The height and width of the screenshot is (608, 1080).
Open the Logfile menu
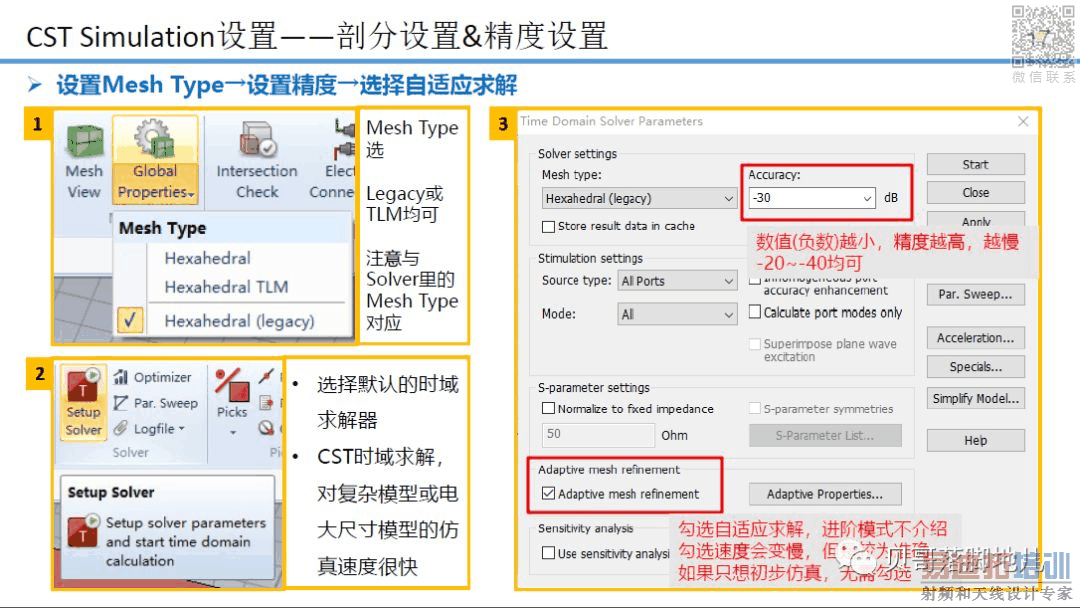coord(149,428)
